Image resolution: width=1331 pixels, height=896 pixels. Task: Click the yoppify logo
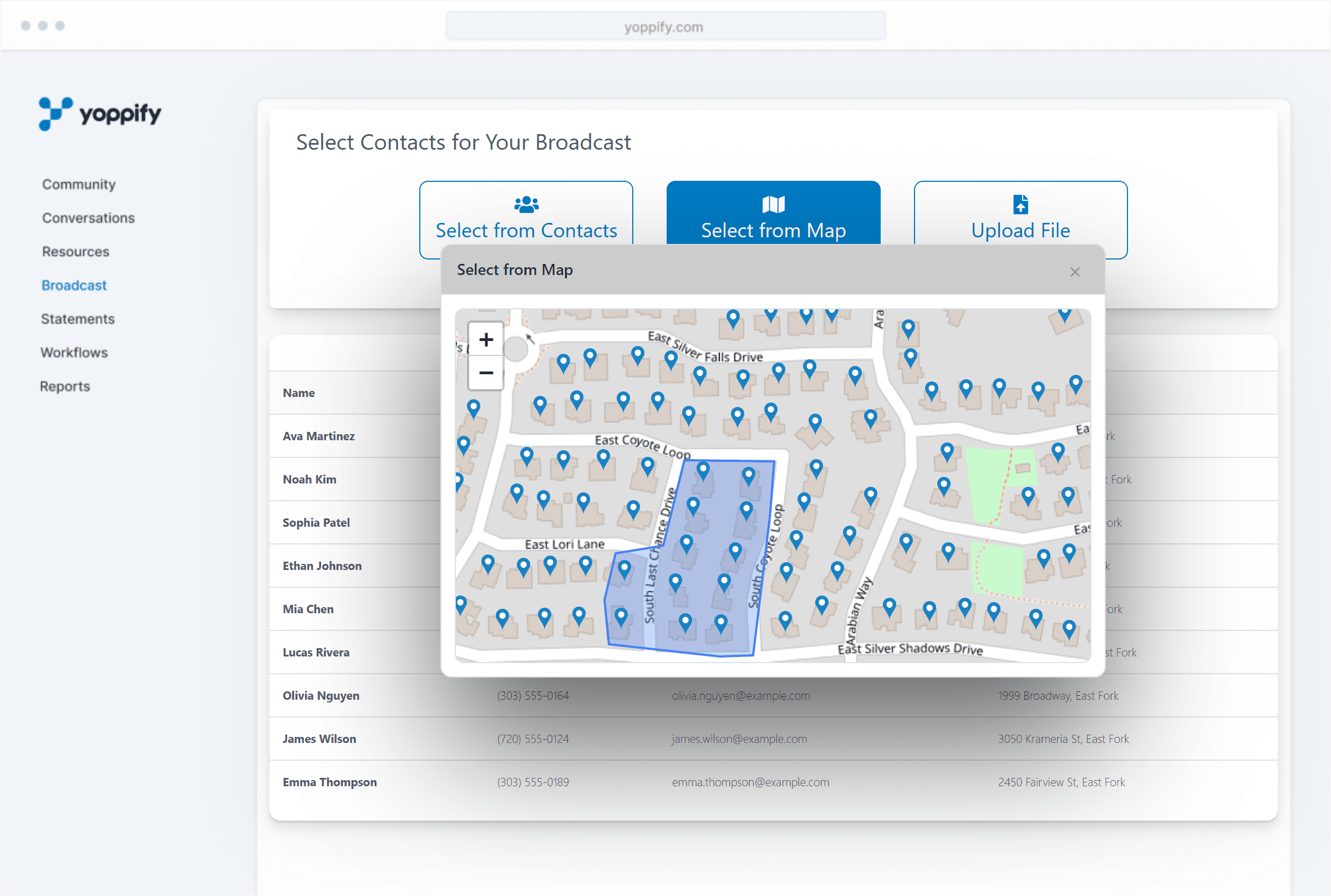(100, 113)
